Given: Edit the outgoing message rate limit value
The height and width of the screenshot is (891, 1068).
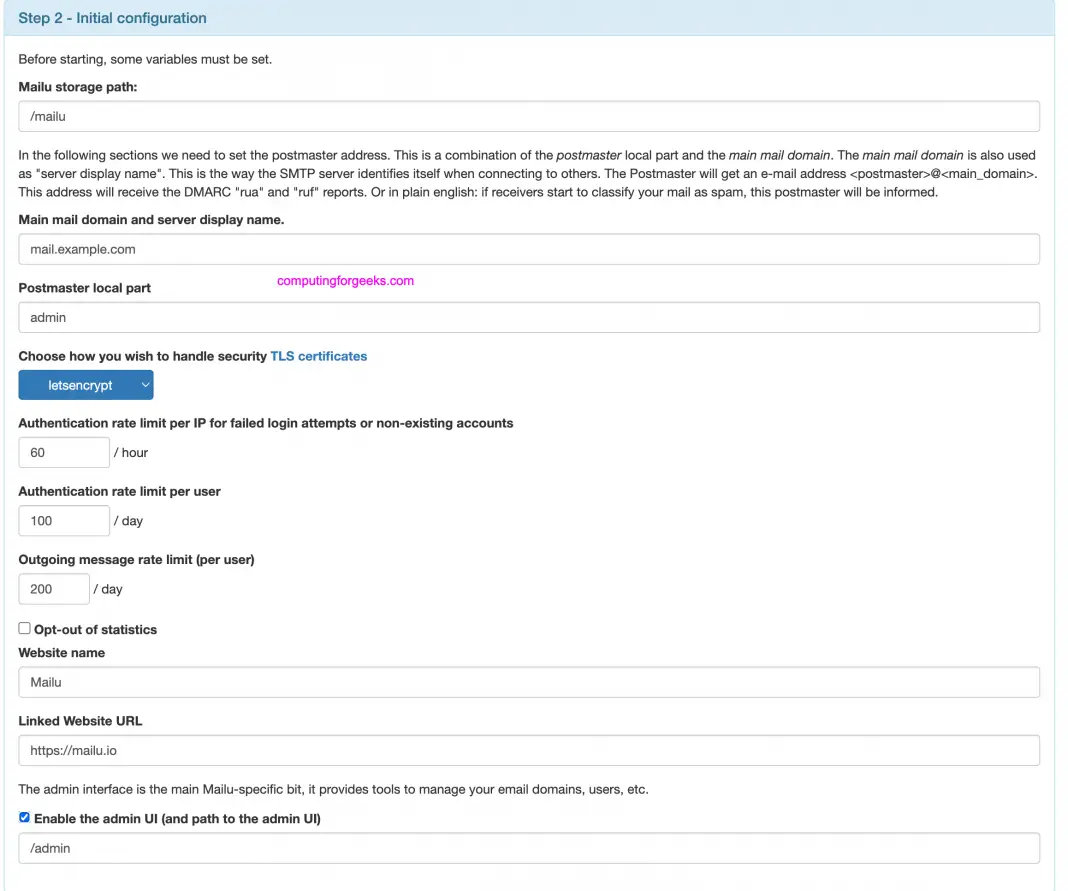Looking at the screenshot, I should 53,588.
